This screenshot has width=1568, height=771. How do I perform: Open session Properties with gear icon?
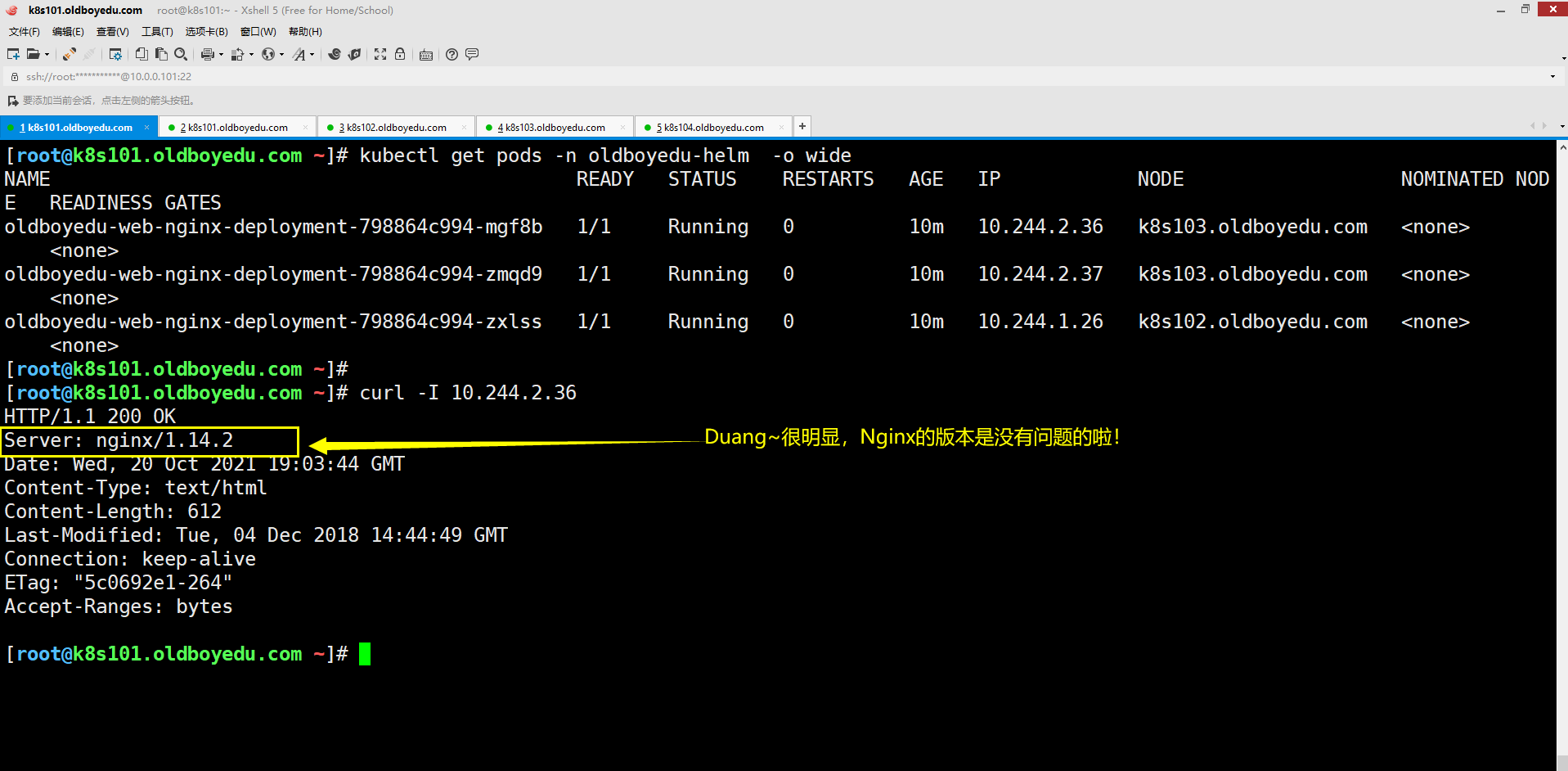coord(115,54)
